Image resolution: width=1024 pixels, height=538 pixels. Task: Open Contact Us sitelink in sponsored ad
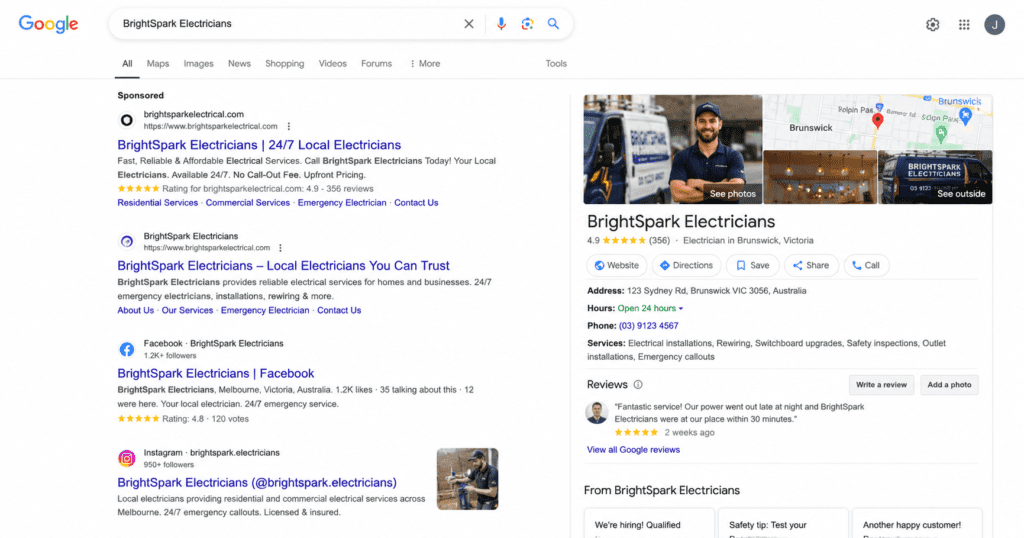(x=416, y=203)
